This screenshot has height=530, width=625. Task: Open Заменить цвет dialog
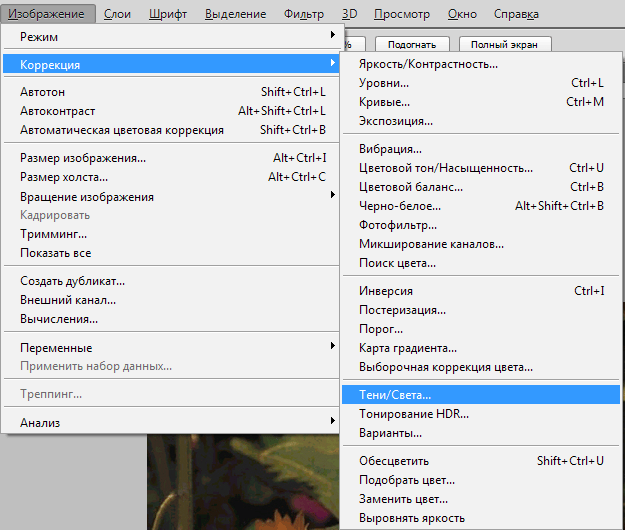(x=481, y=499)
